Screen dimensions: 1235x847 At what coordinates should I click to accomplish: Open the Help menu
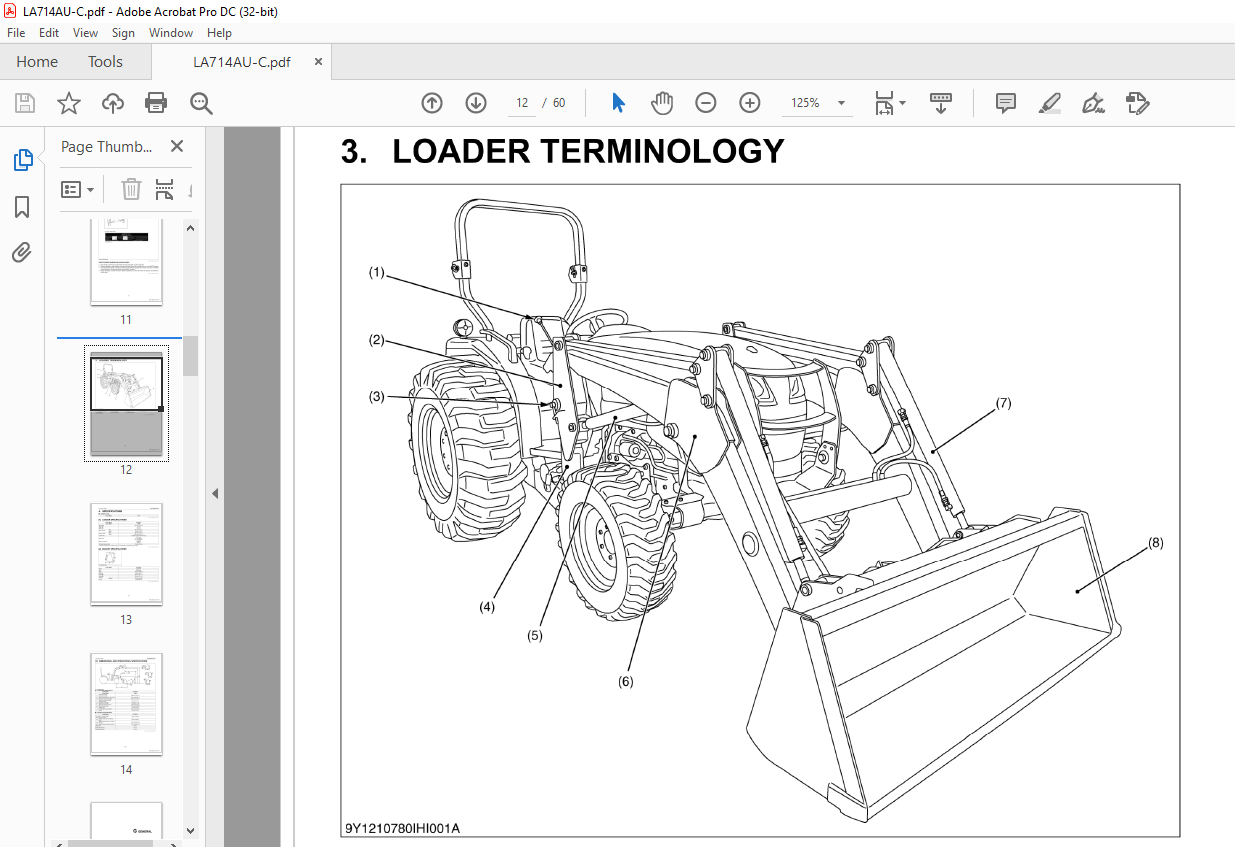[x=219, y=33]
